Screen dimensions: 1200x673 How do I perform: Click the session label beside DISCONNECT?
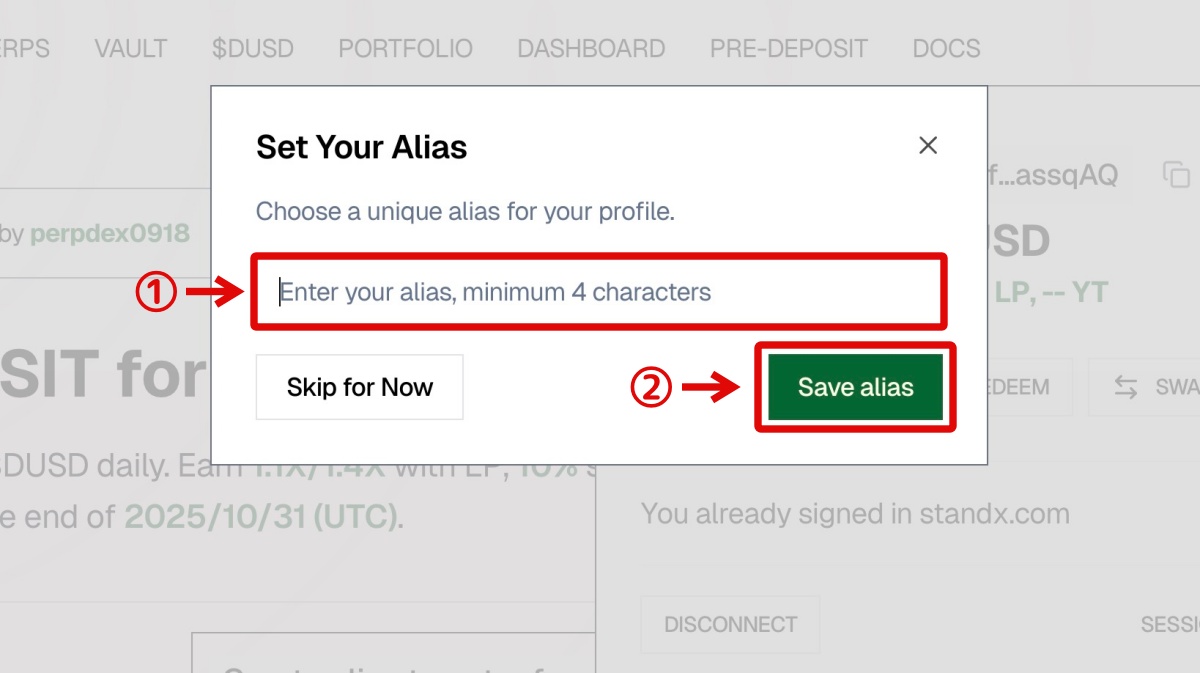[1172, 625]
